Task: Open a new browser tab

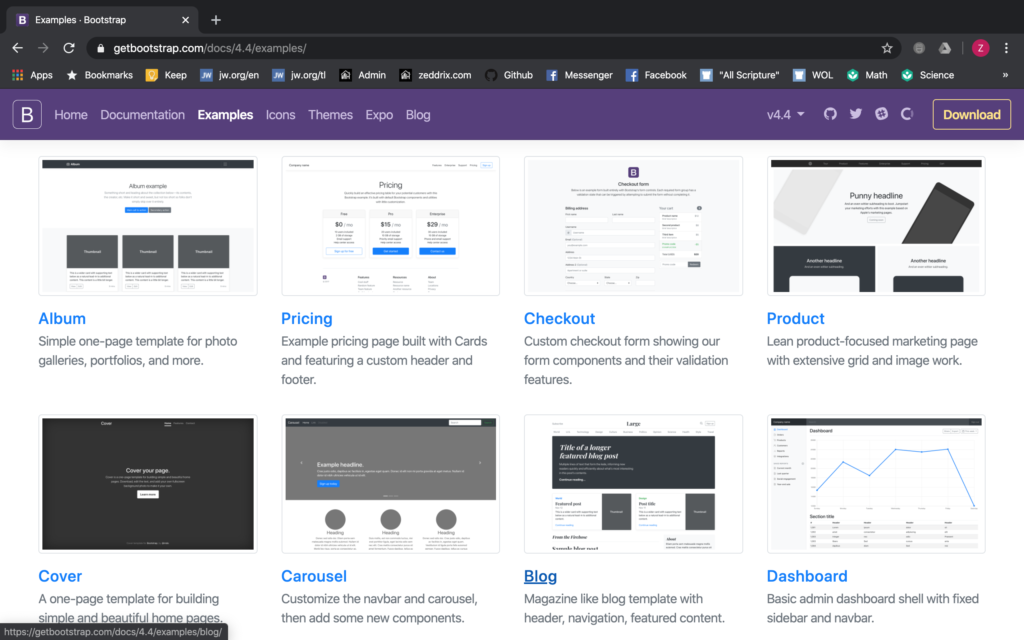Action: tap(216, 20)
